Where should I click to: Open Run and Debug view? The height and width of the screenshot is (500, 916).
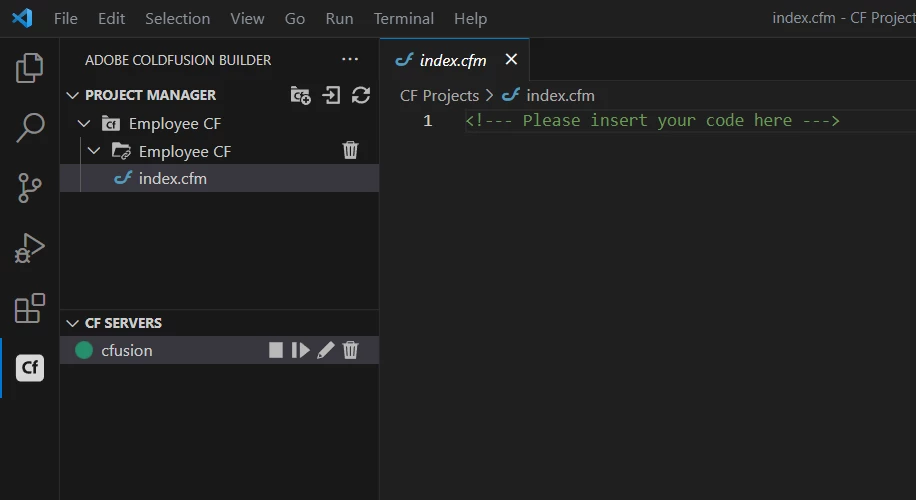point(29,248)
